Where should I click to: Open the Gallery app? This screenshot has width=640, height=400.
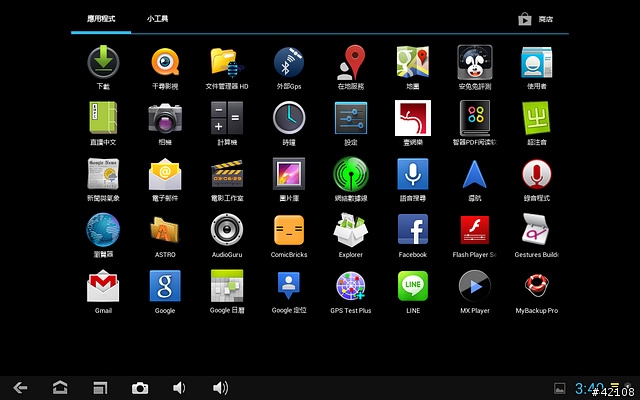[289, 174]
